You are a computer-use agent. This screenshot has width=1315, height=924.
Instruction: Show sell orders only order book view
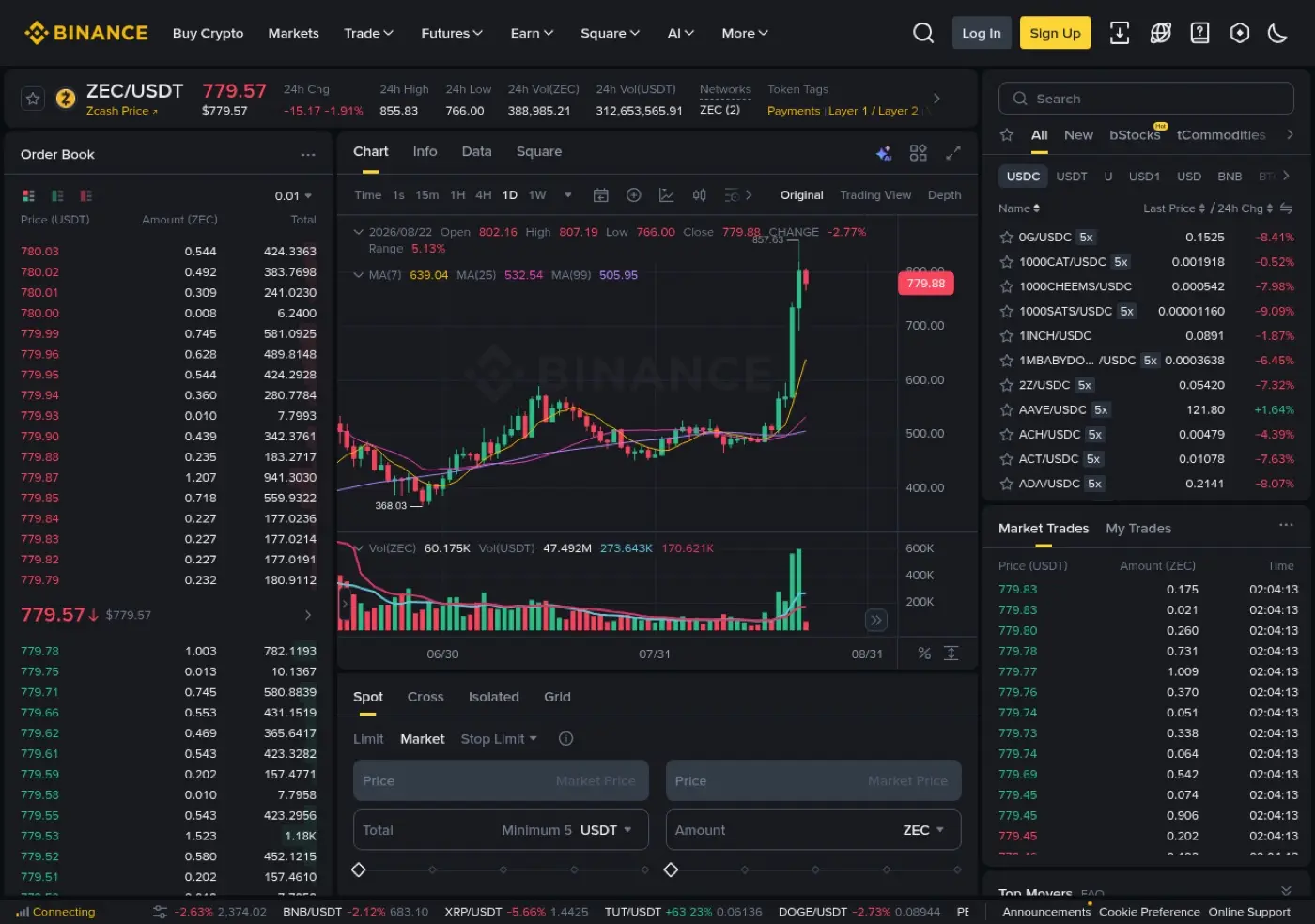(86, 195)
